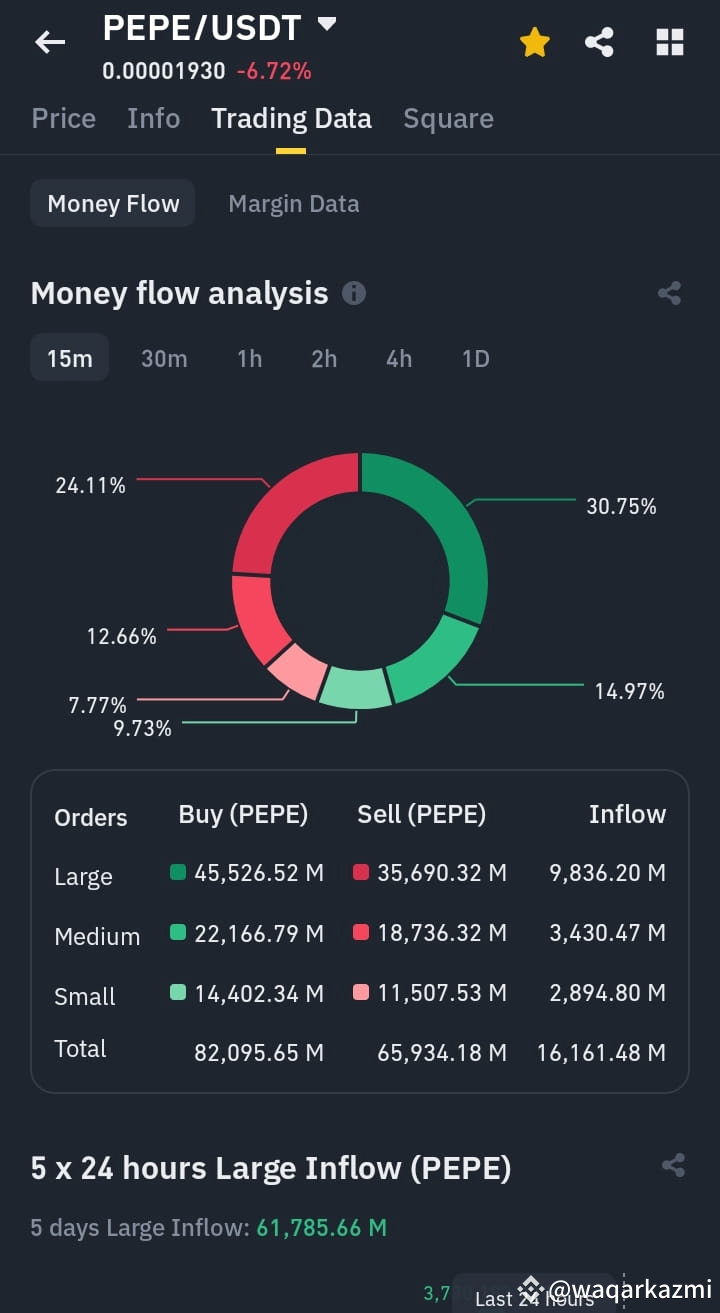
Task: Share the 5 x 24 hours Large Inflow section
Action: (x=673, y=1165)
